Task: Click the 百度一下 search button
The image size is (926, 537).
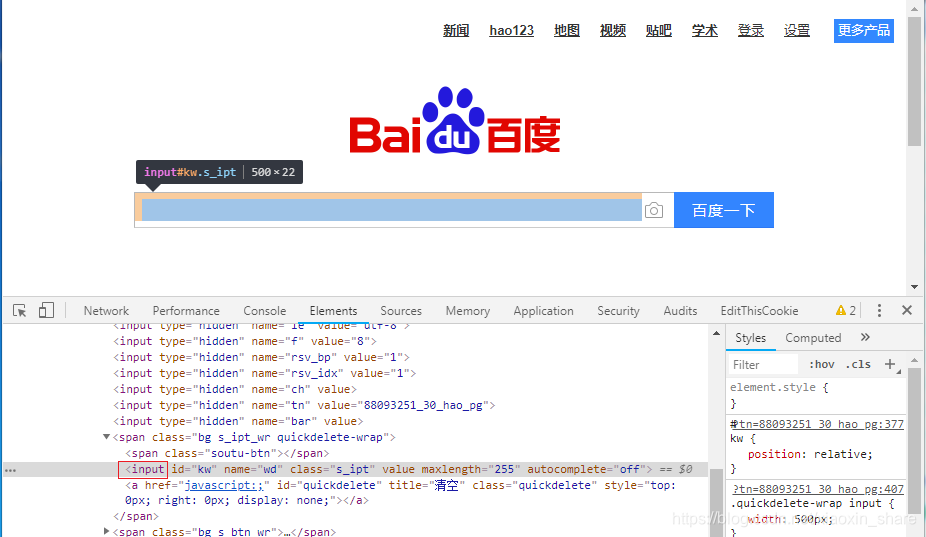Action: (x=724, y=210)
